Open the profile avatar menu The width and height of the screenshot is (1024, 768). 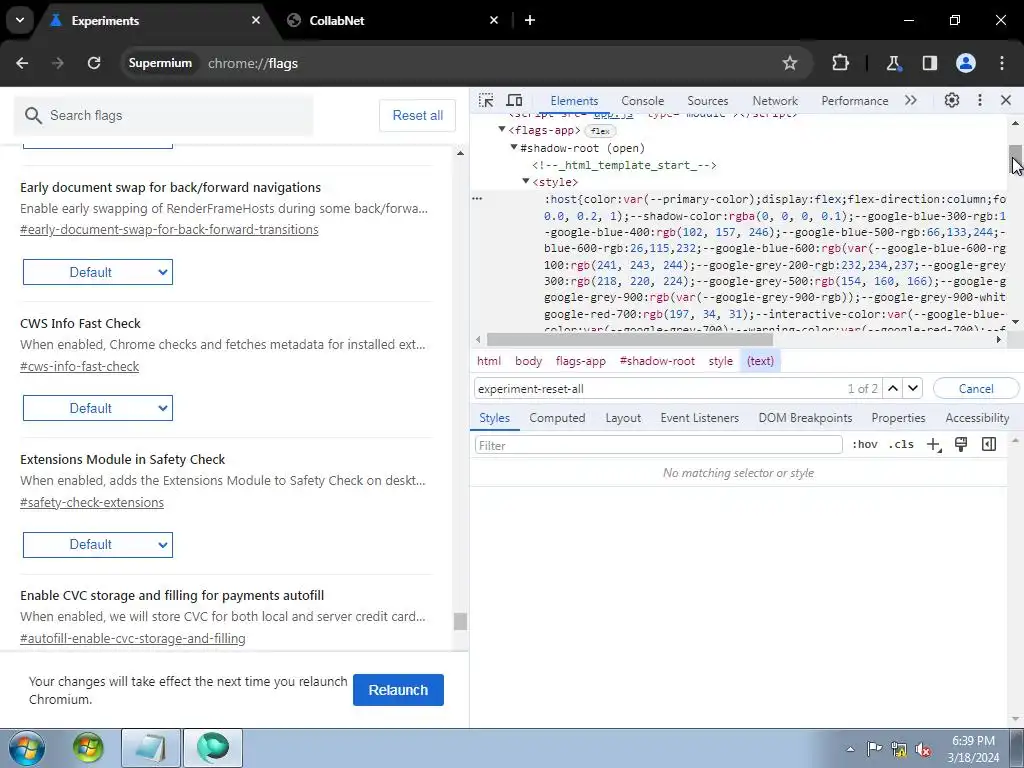[x=966, y=63]
